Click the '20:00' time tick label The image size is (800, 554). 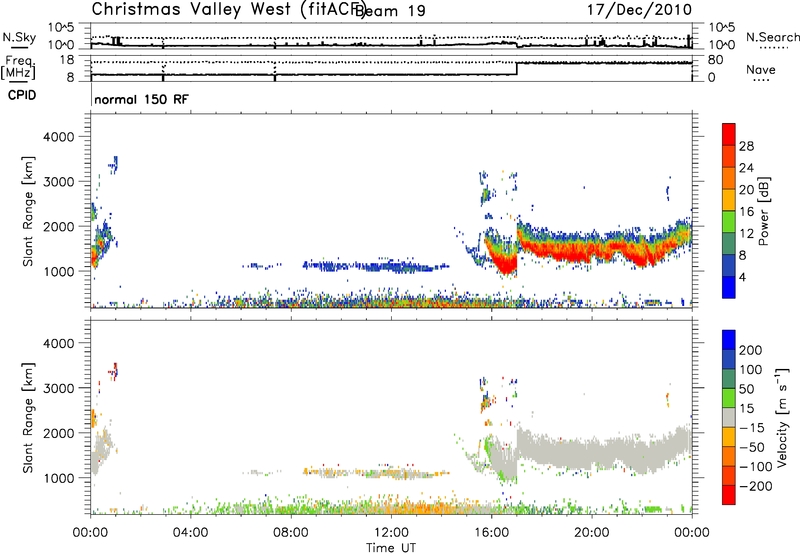tap(591, 533)
